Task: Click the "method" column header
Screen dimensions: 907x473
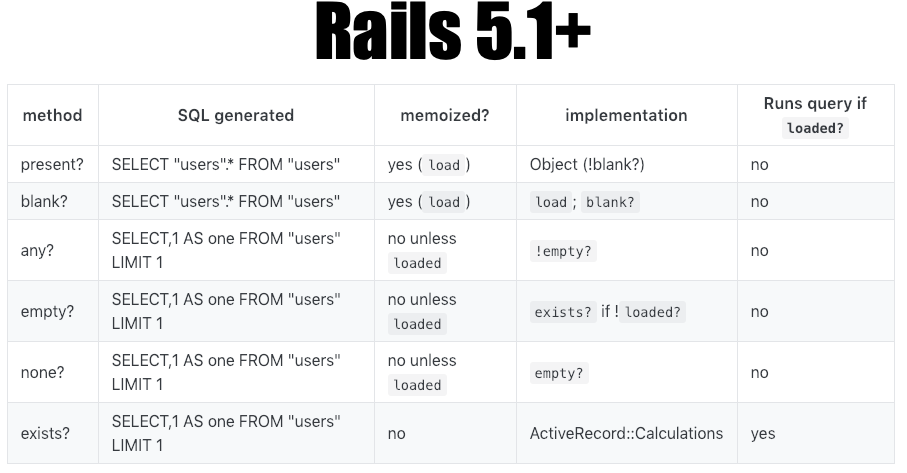Action: pos(52,115)
